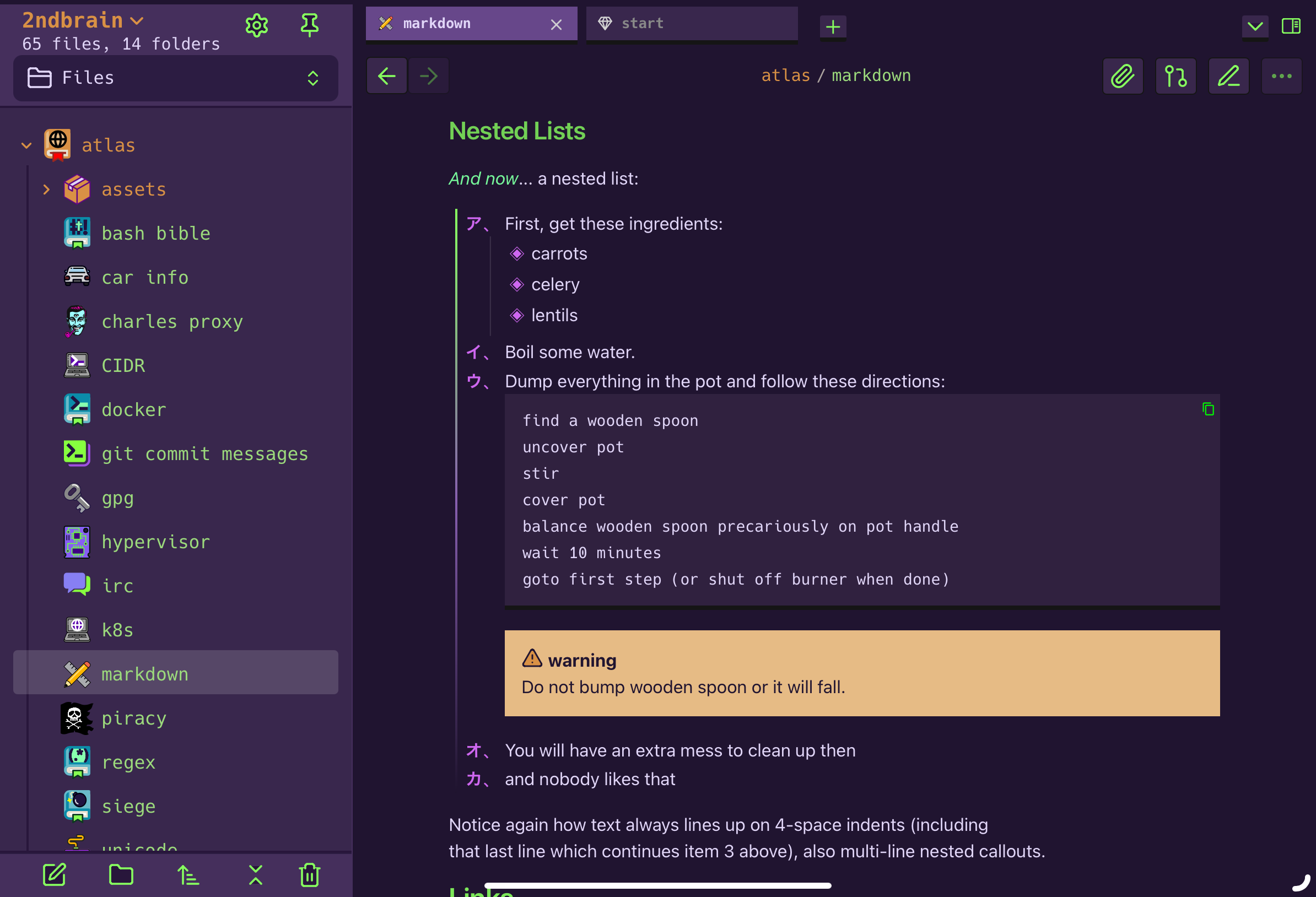
Task: Navigate back with left arrow button
Action: (x=387, y=76)
